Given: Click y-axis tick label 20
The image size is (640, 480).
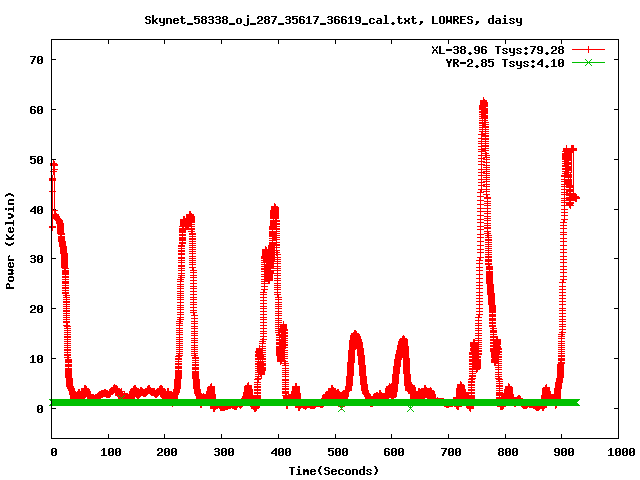Looking at the screenshot, I should click(36, 309).
